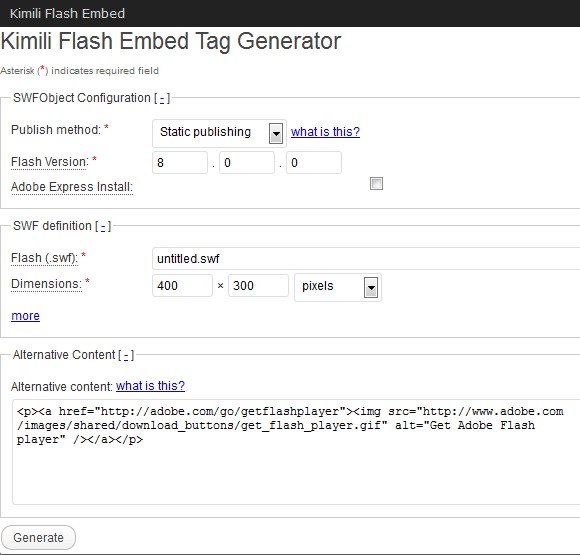580x555 pixels.
Task: Click inside the Alternative content textarea
Action: pyautogui.click(x=296, y=452)
